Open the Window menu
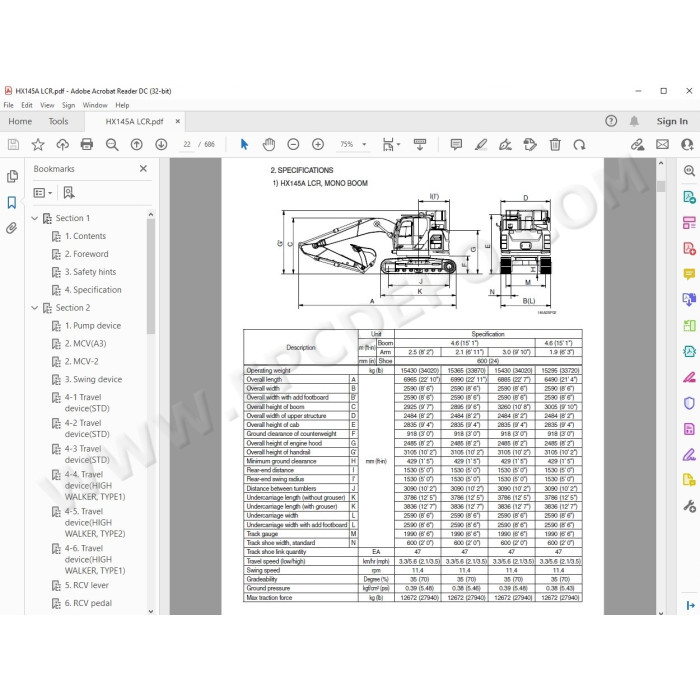 (x=95, y=105)
